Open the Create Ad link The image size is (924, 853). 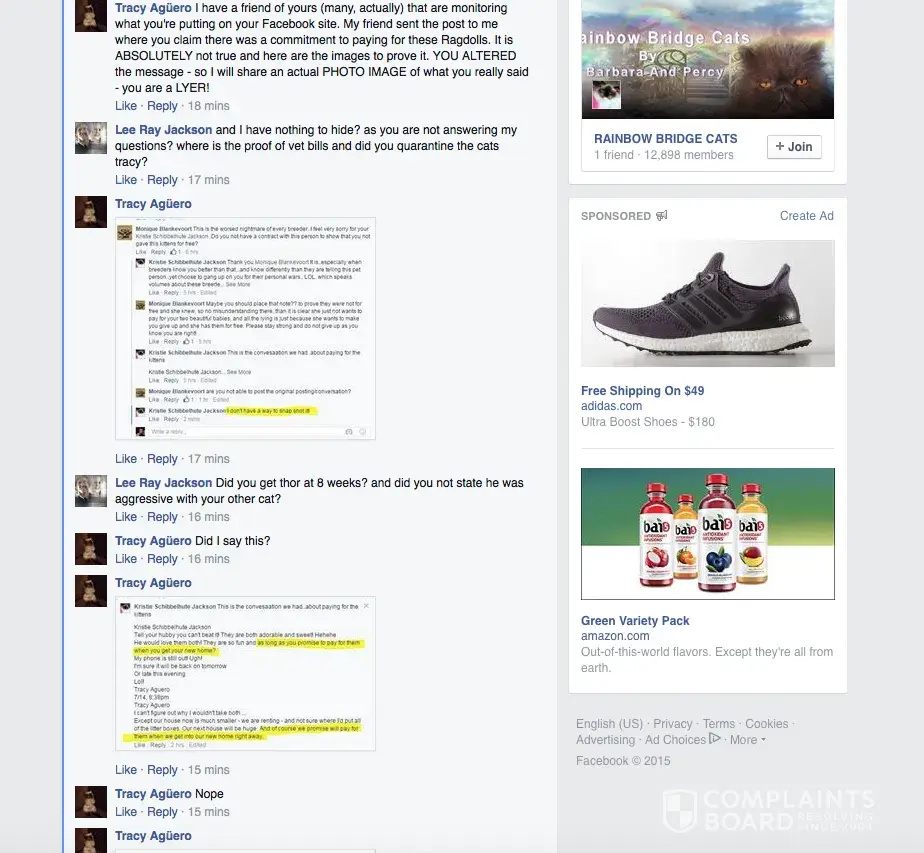(806, 216)
